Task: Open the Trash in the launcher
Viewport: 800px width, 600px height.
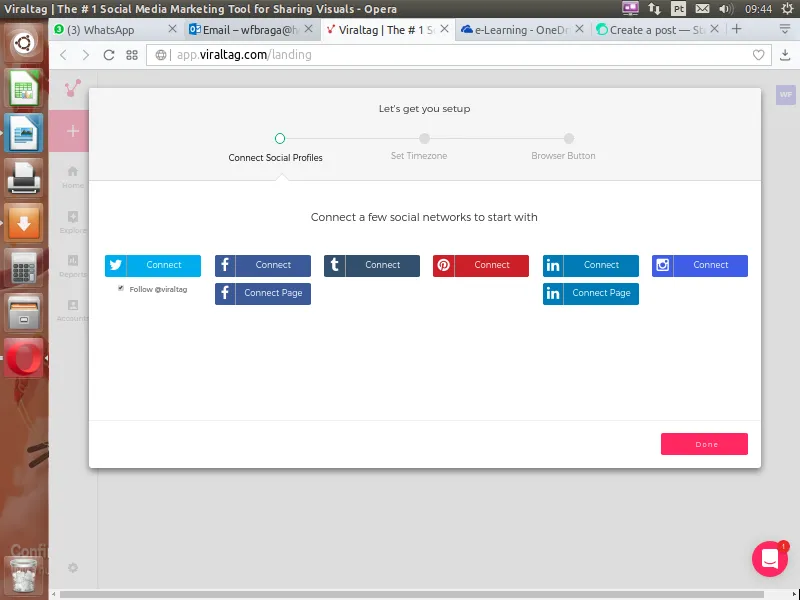Action: tap(23, 574)
